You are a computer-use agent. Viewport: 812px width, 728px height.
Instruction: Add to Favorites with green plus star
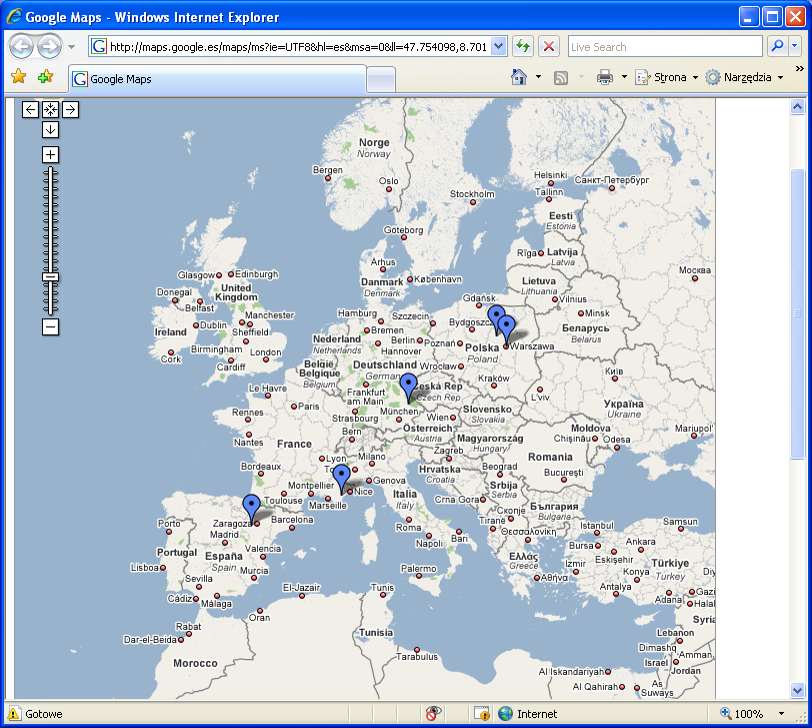[x=46, y=77]
